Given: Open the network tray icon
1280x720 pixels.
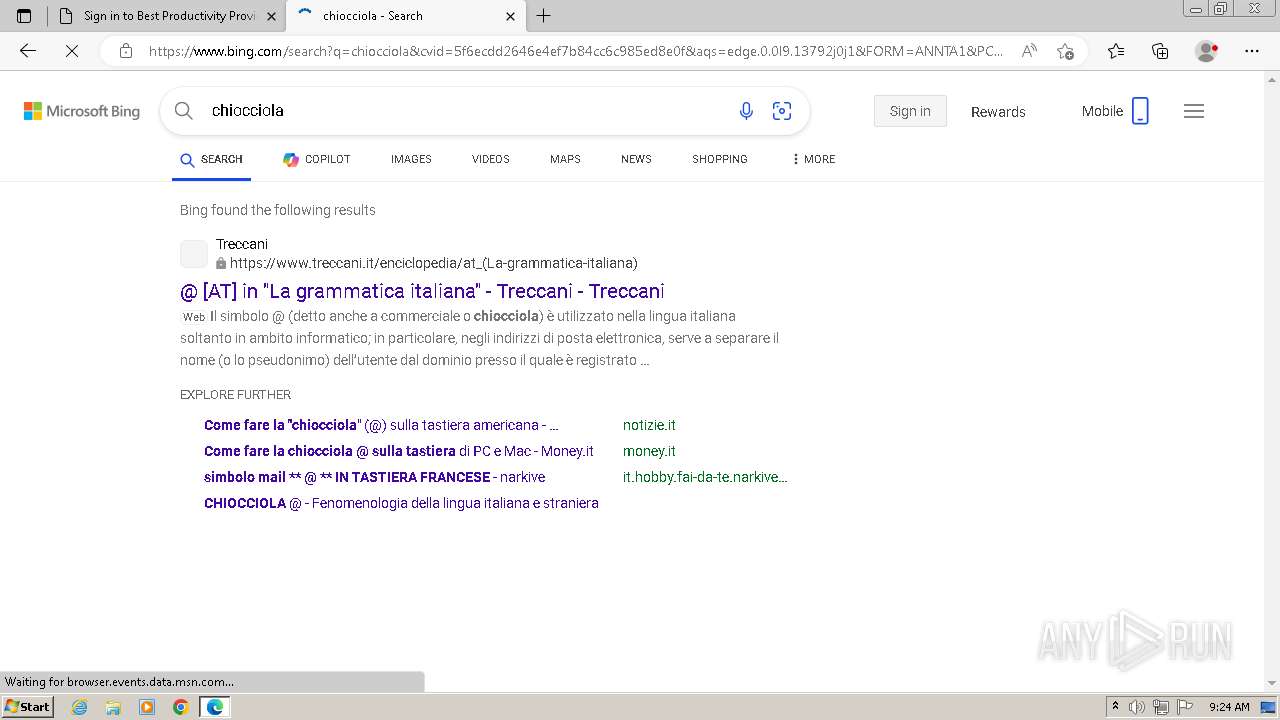Looking at the screenshot, I should click(x=1161, y=707).
